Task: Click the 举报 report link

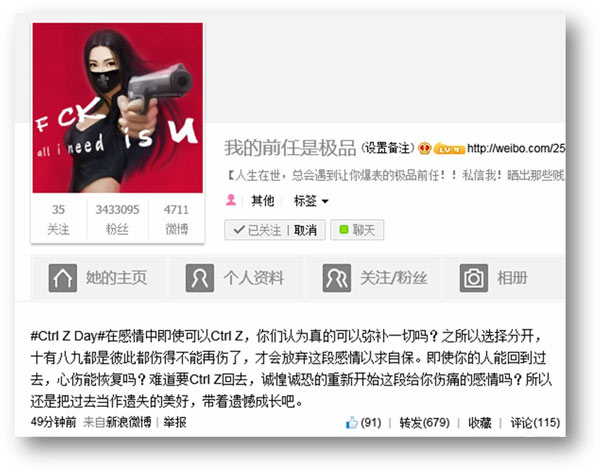Action: pyautogui.click(x=175, y=422)
